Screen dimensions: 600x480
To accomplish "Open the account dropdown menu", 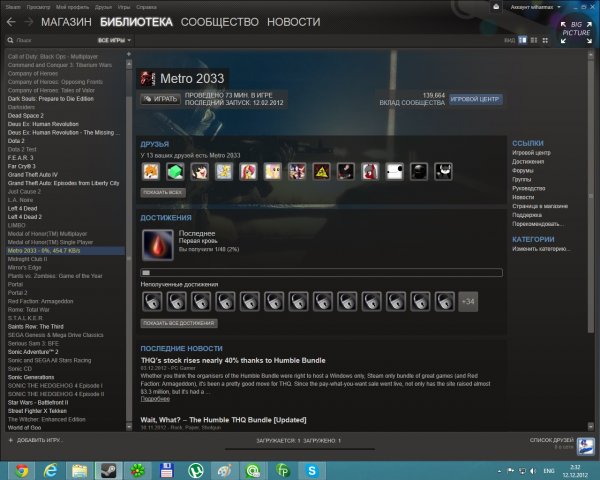I will pyautogui.click(x=535, y=7).
